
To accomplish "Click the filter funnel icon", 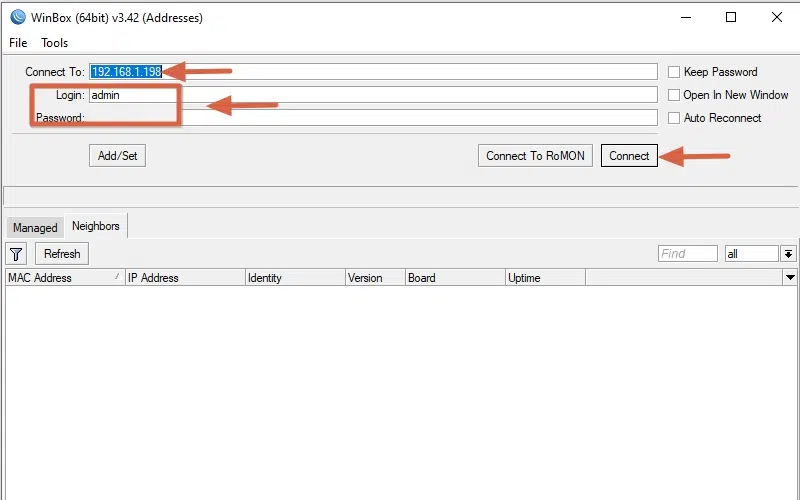I will (16, 254).
